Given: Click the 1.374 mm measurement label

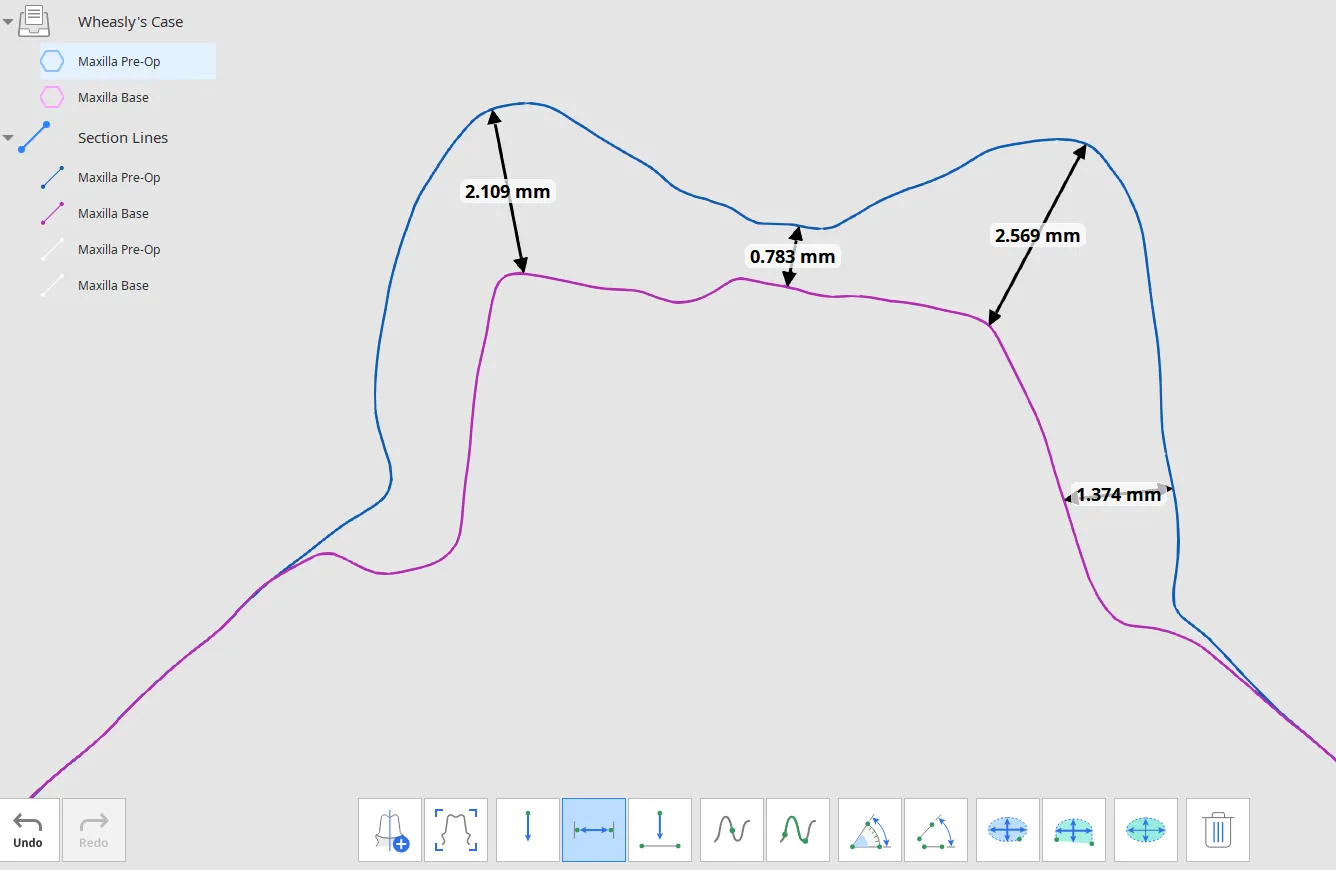Looking at the screenshot, I should [1118, 494].
